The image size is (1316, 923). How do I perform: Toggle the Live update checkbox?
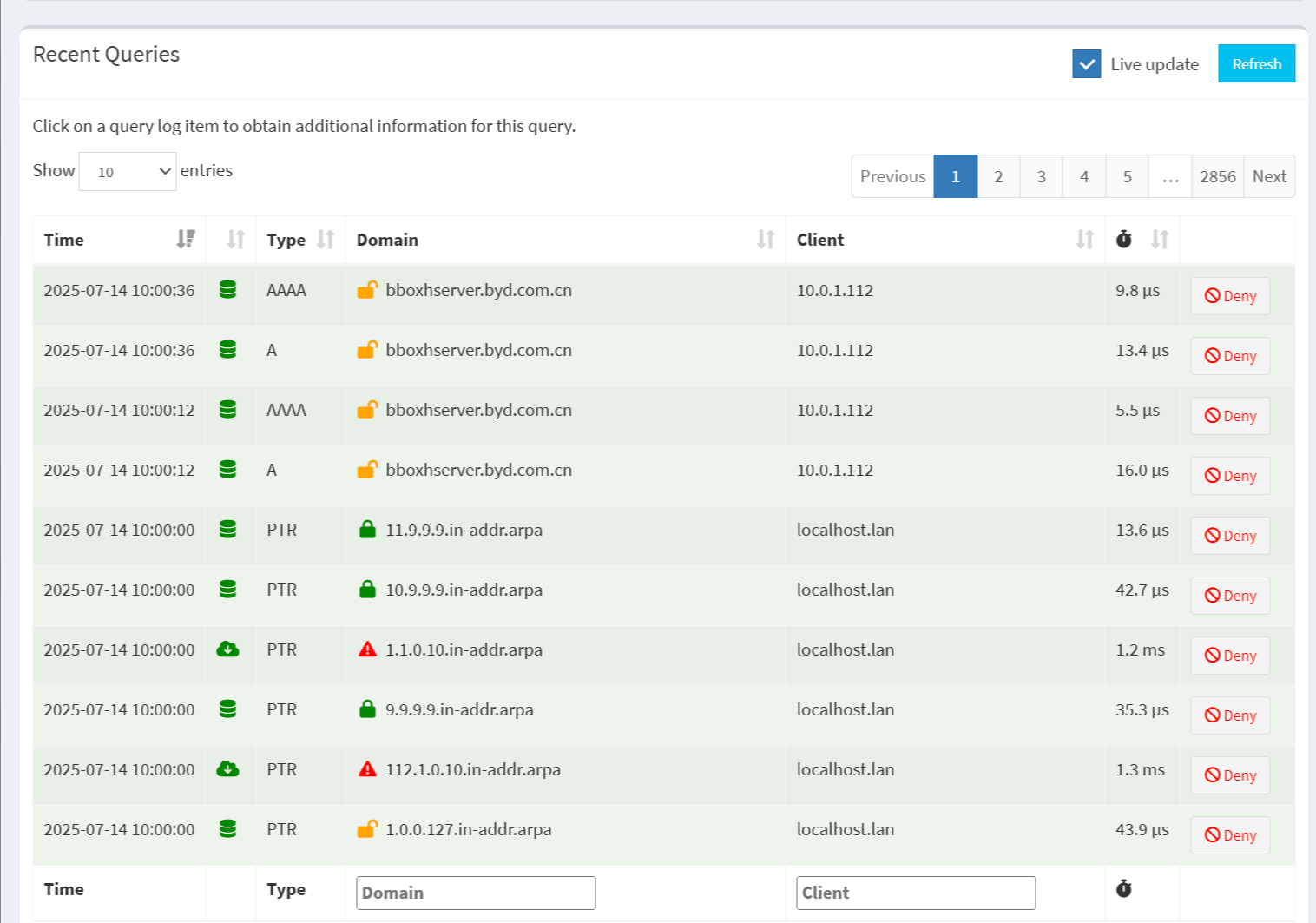coord(1087,64)
